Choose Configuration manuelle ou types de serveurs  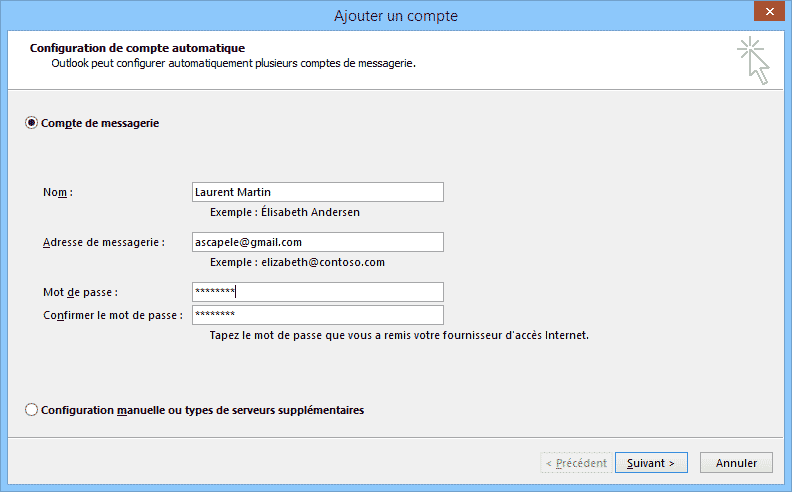click(x=32, y=410)
